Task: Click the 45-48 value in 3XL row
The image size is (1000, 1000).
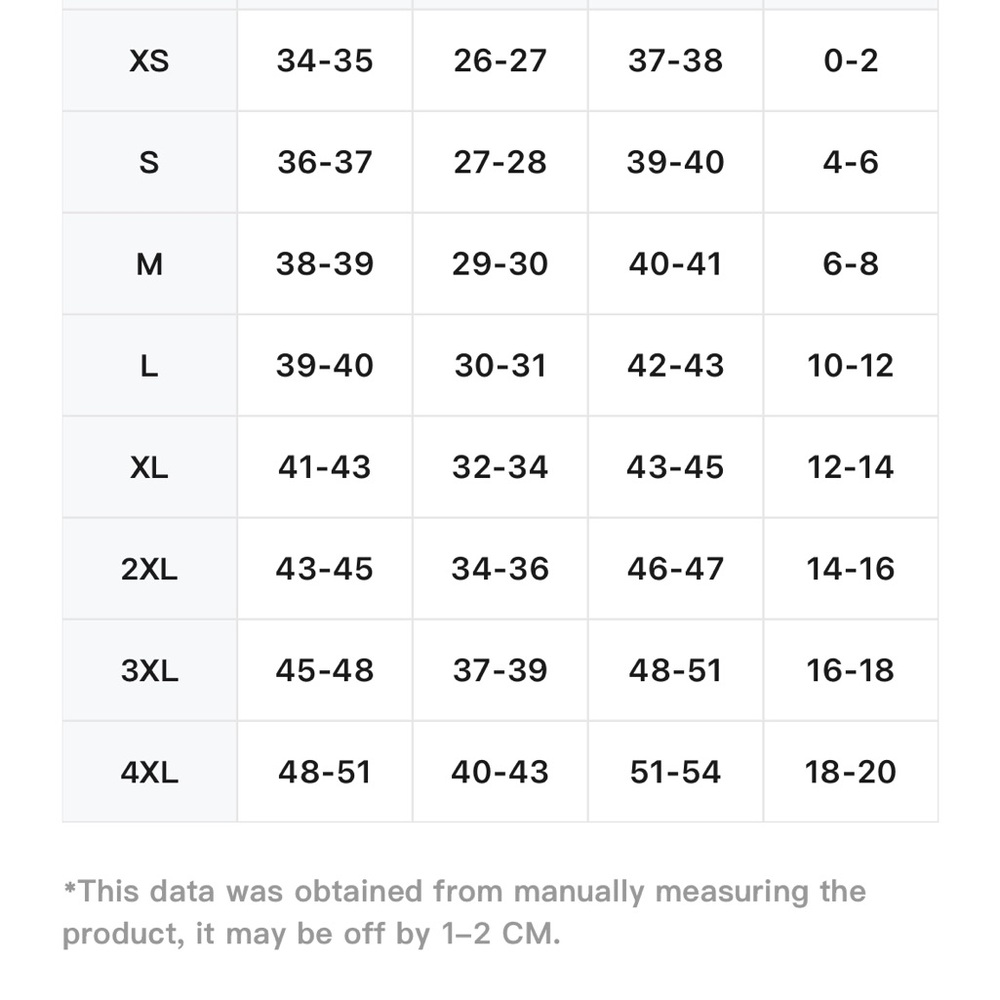Action: [325, 670]
